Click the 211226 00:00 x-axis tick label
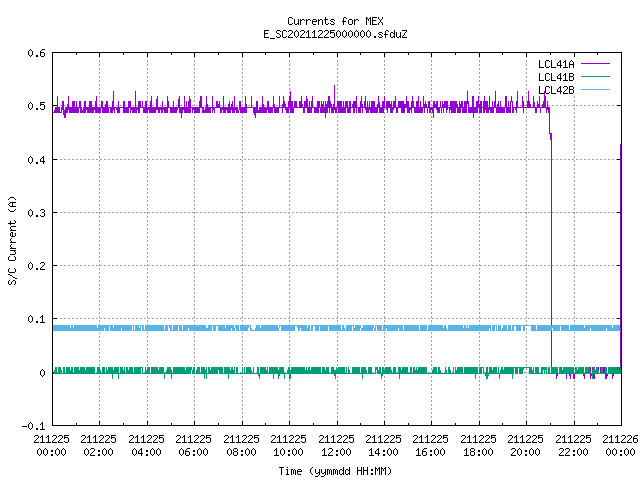 coord(620,446)
